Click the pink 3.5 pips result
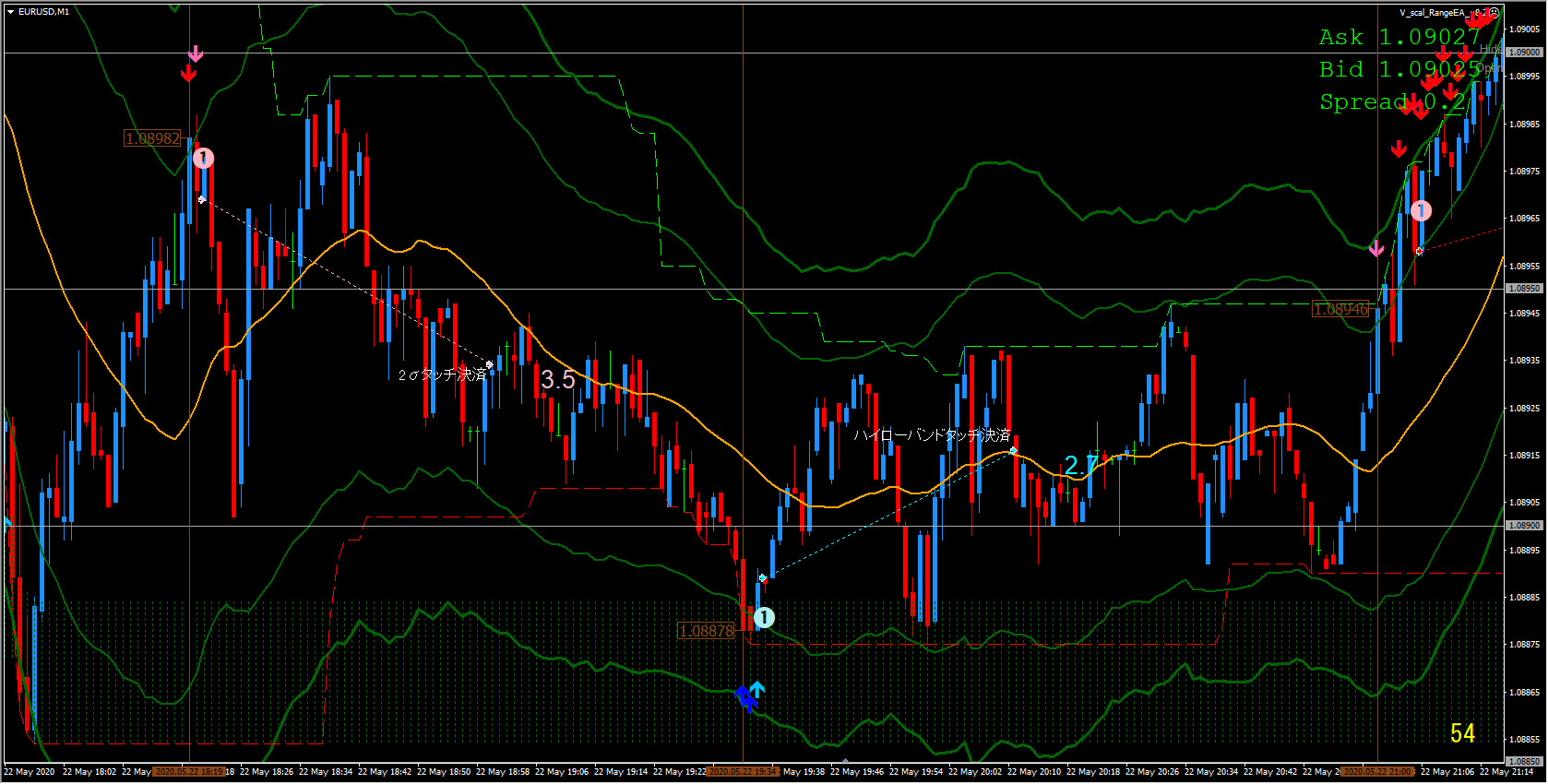This screenshot has height=784, width=1548. (558, 379)
